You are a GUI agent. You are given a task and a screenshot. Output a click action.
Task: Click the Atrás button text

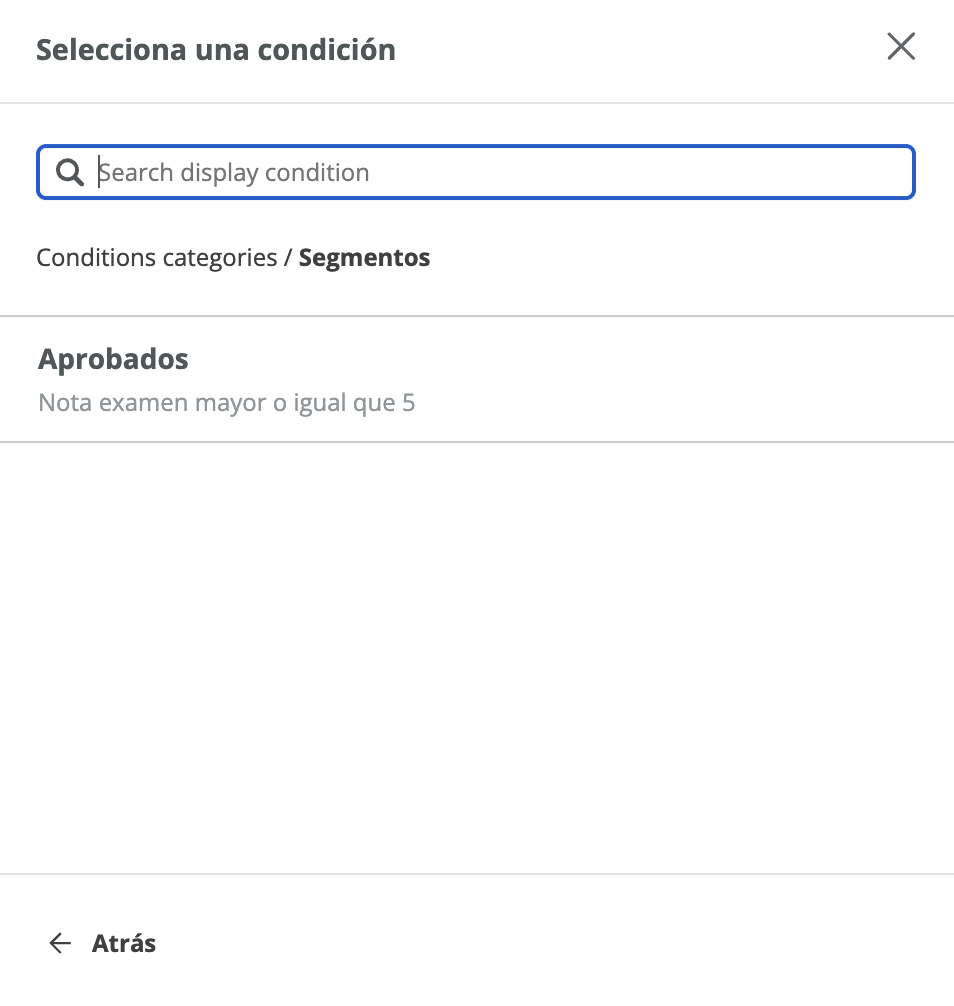(124, 943)
